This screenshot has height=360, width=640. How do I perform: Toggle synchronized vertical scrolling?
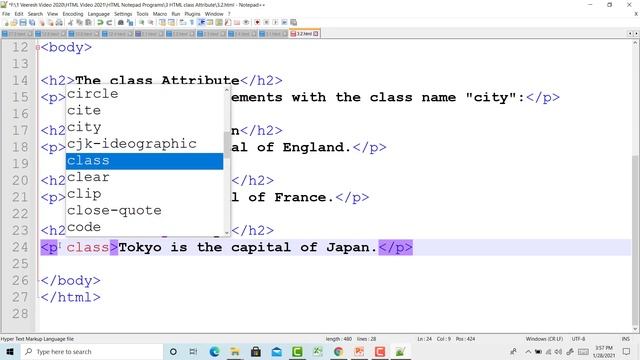pyautogui.click(x=162, y=22)
